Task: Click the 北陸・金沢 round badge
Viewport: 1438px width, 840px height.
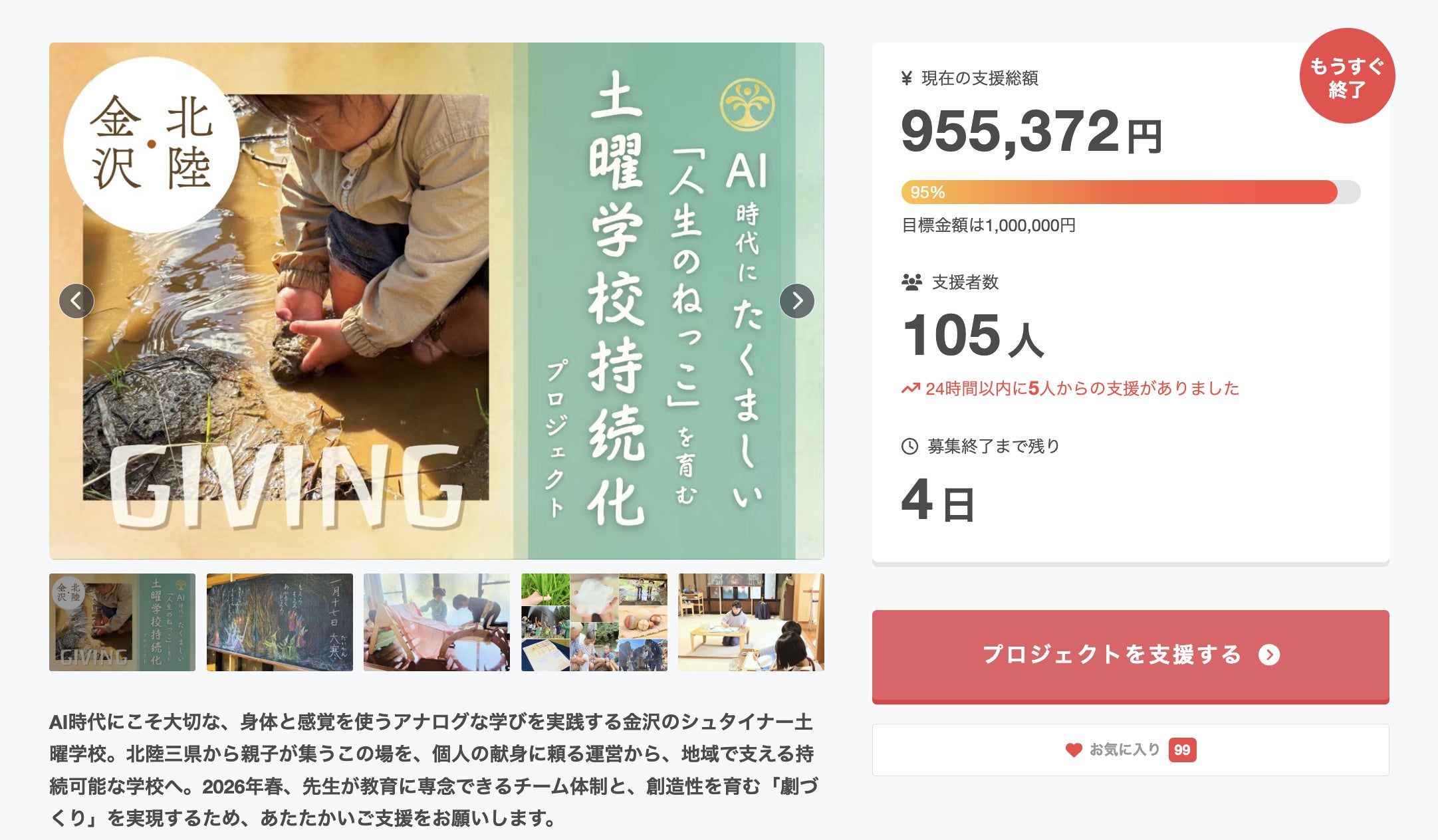Action: [152, 144]
